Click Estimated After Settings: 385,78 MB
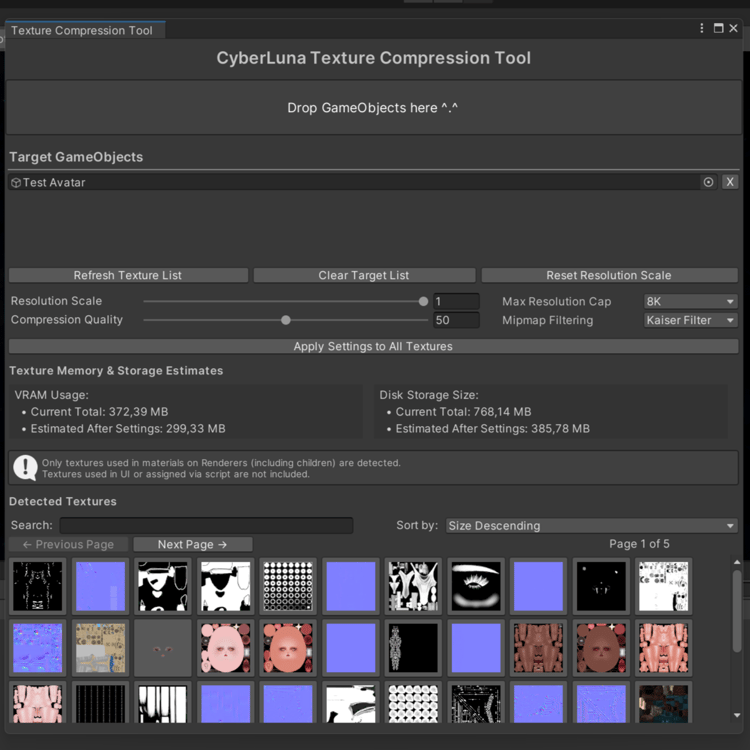 point(492,429)
